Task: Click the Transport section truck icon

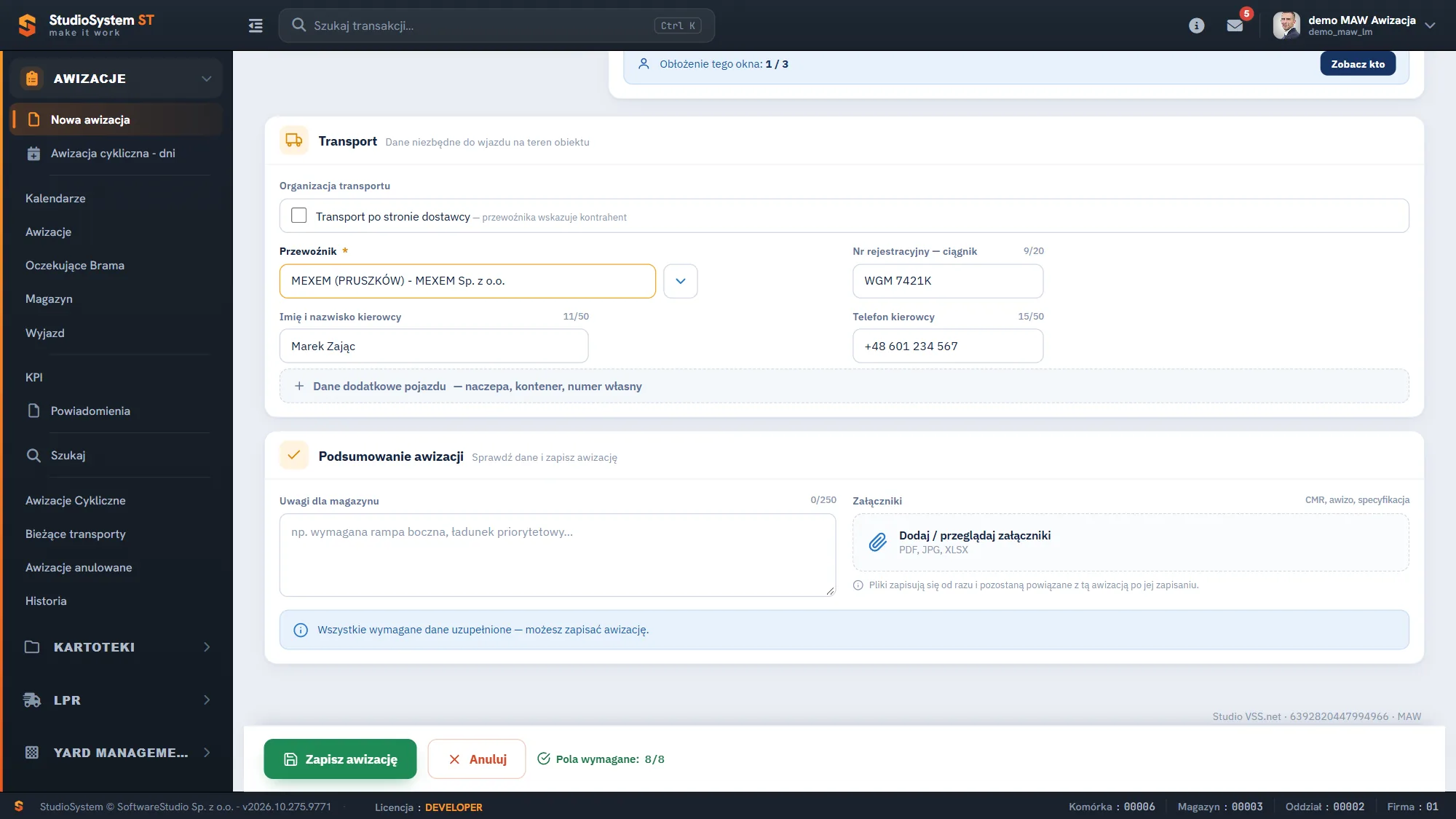Action: point(293,141)
